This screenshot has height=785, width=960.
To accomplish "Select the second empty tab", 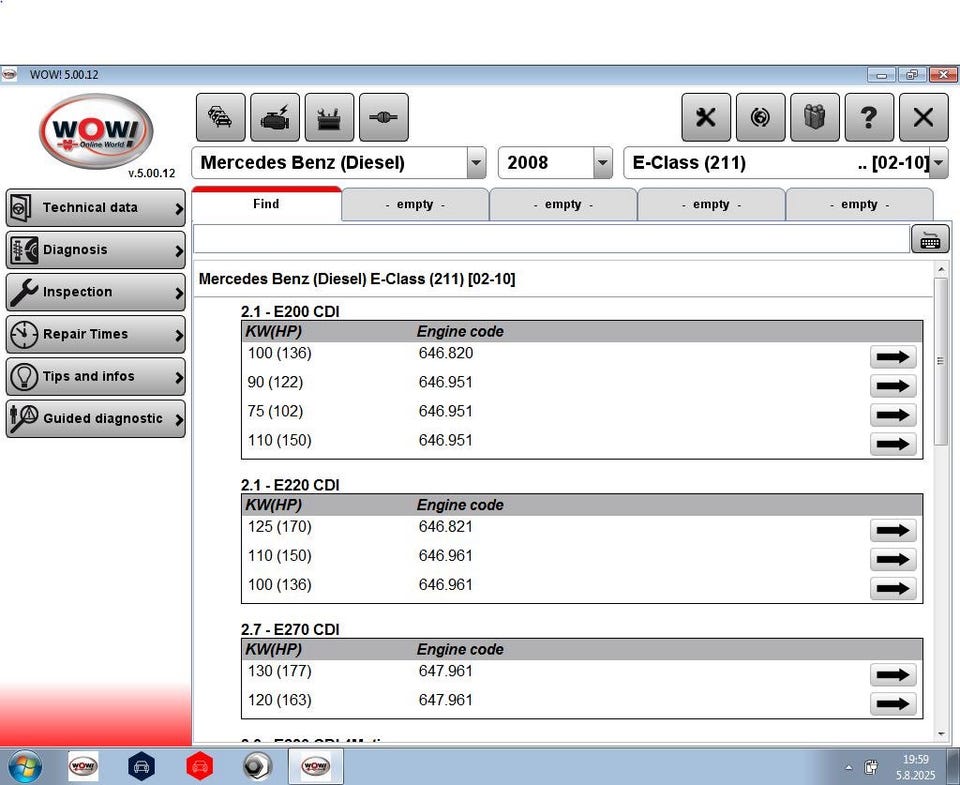I will coord(563,205).
